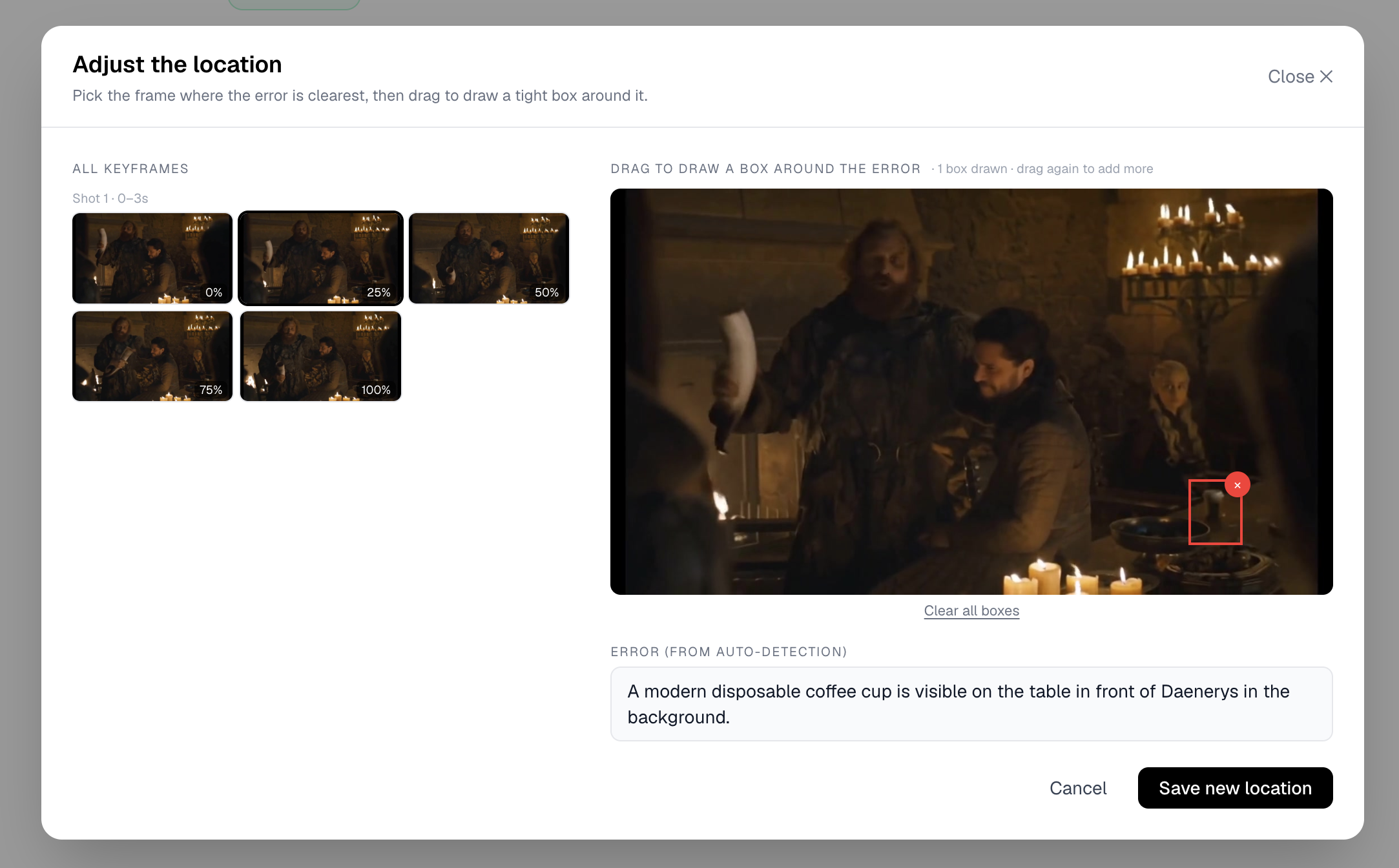Click the 'ALL KEYFRAMES' heading
Screen dimensions: 1399x868
click(x=130, y=169)
